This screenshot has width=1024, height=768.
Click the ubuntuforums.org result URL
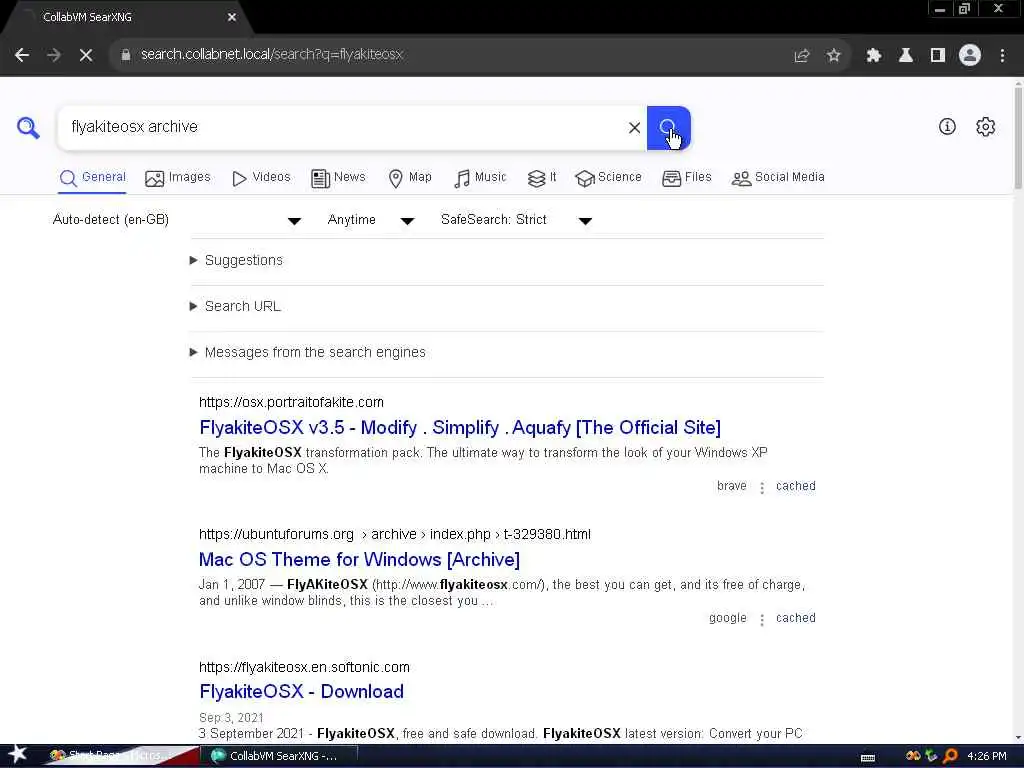394,534
